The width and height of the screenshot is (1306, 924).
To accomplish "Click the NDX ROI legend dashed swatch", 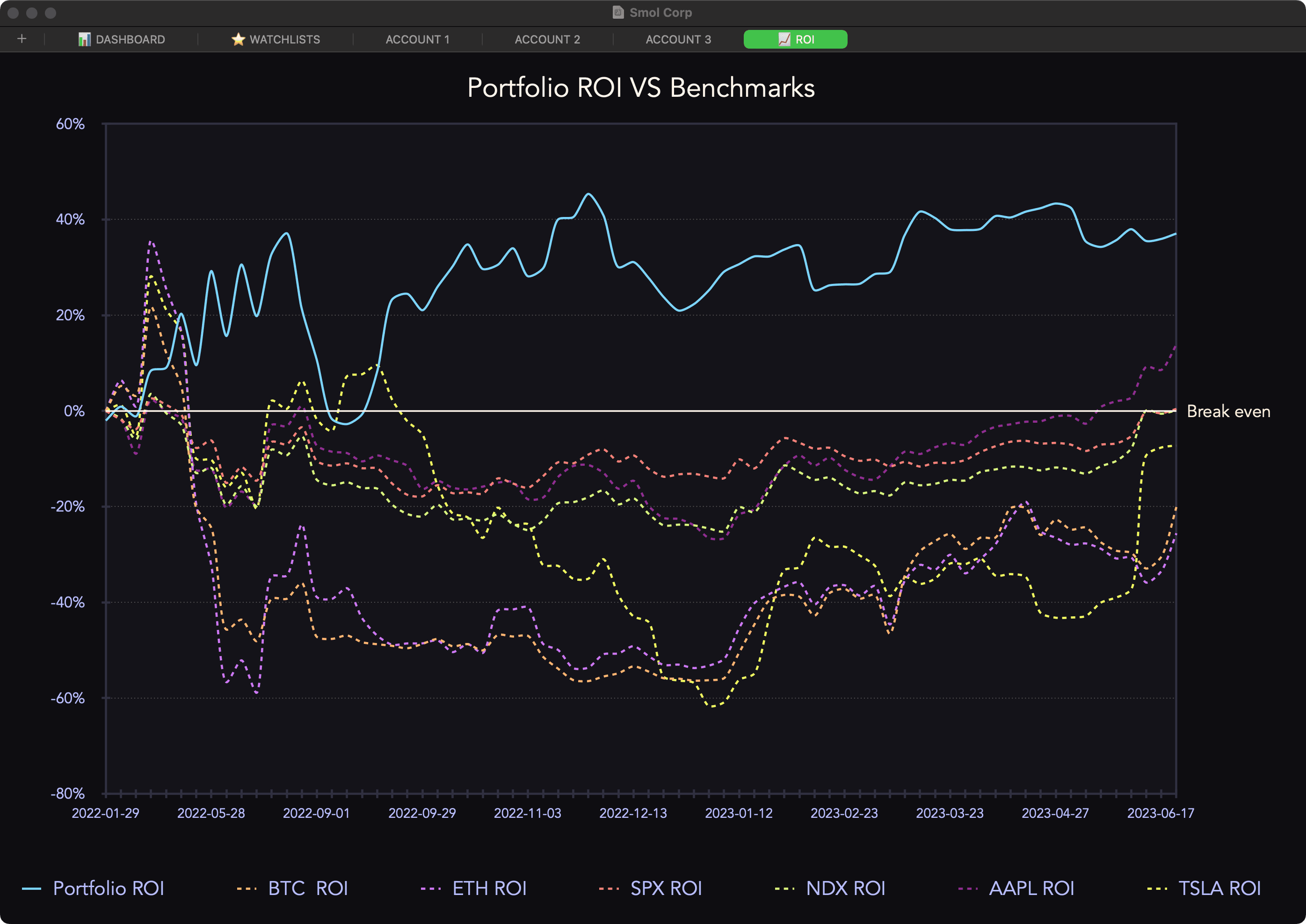I will (x=785, y=889).
